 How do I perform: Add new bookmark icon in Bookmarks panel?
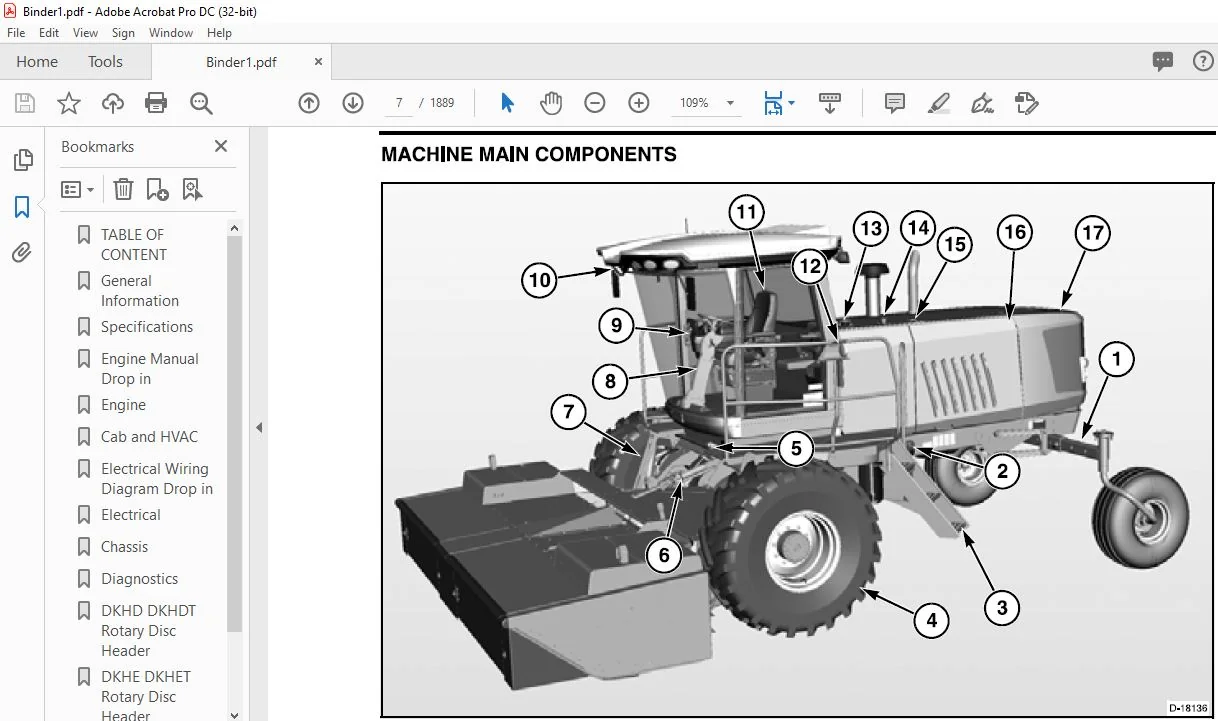coord(157,189)
